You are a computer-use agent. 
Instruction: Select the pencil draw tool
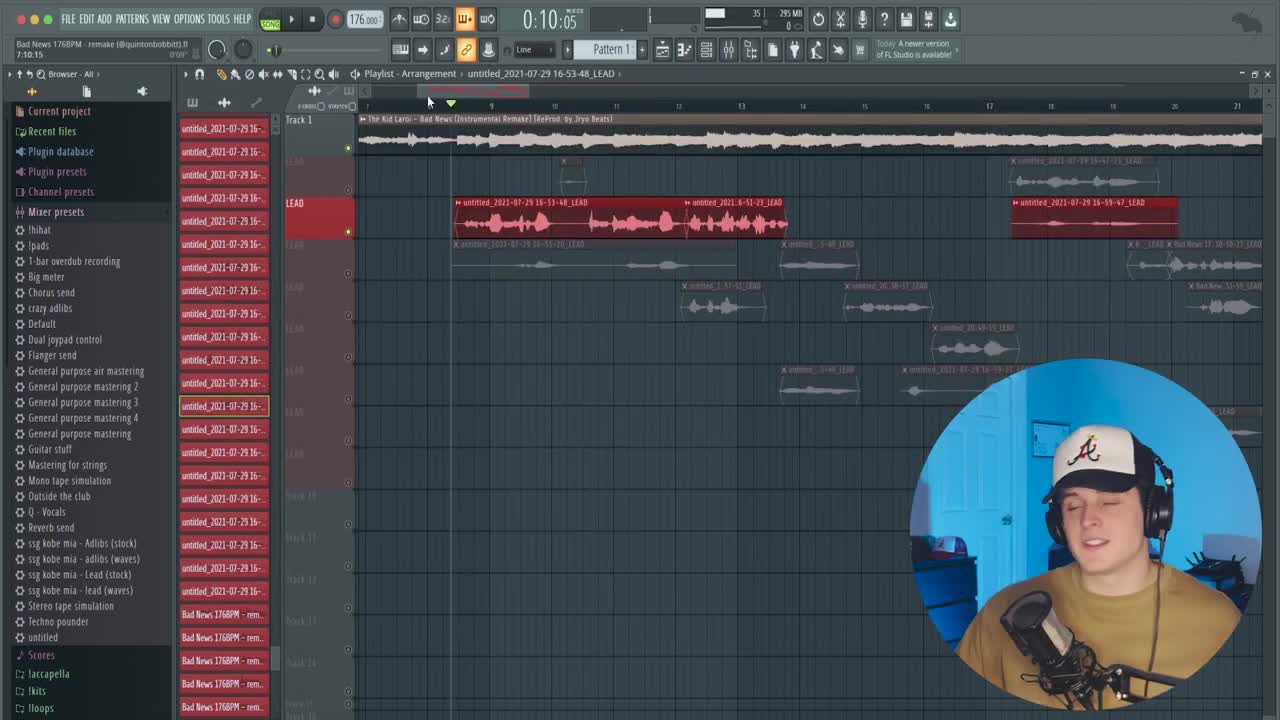pos(221,74)
